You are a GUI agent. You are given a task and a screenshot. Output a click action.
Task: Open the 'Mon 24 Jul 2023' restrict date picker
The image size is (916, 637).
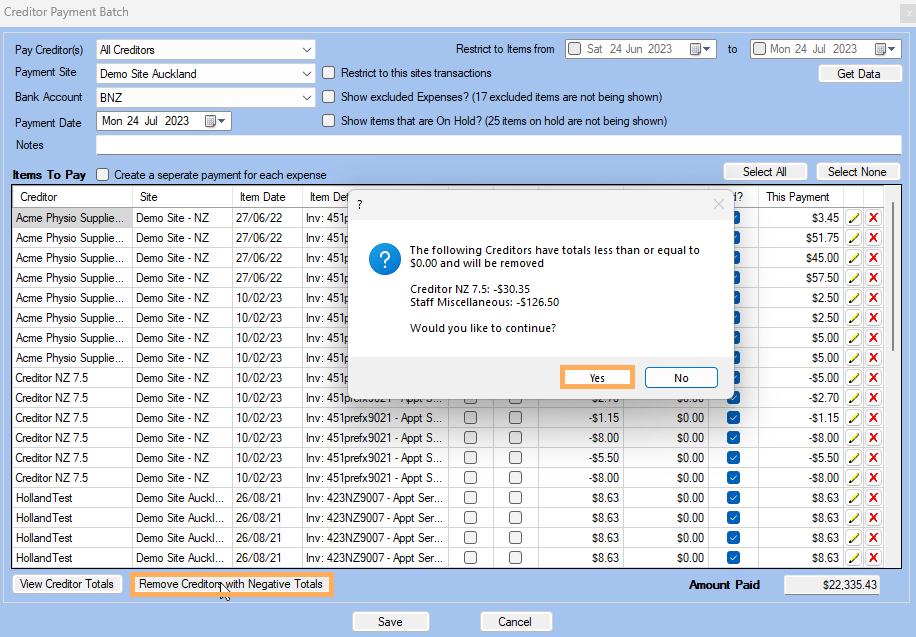886,48
